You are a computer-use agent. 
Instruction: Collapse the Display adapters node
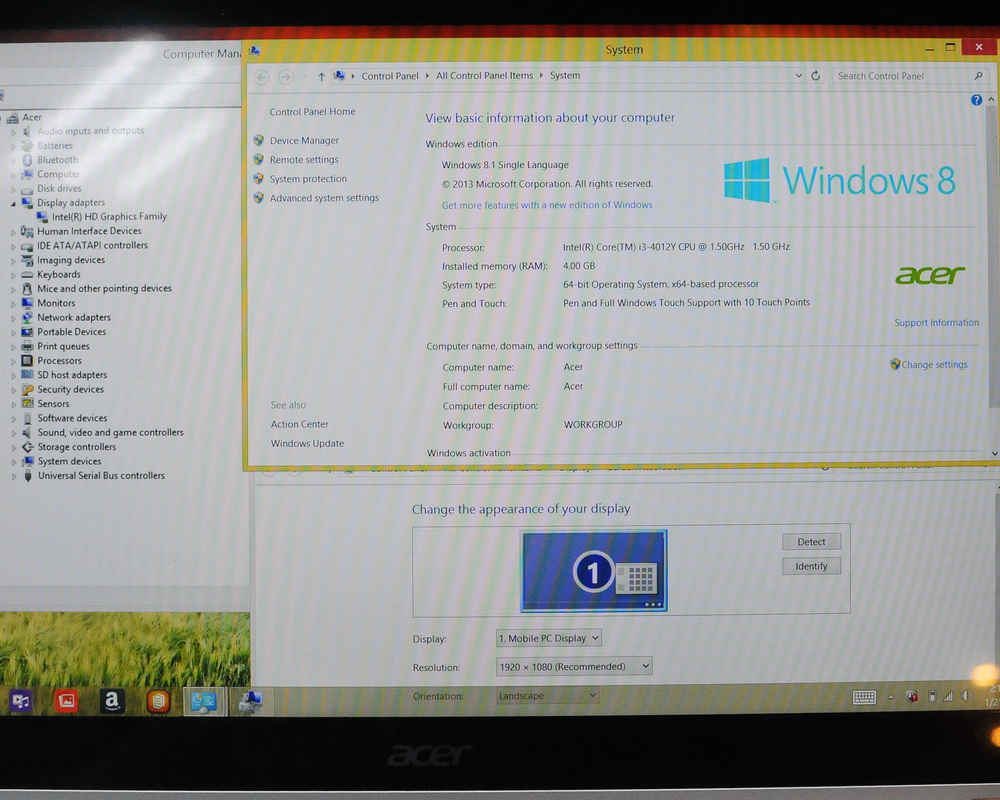click(13, 204)
